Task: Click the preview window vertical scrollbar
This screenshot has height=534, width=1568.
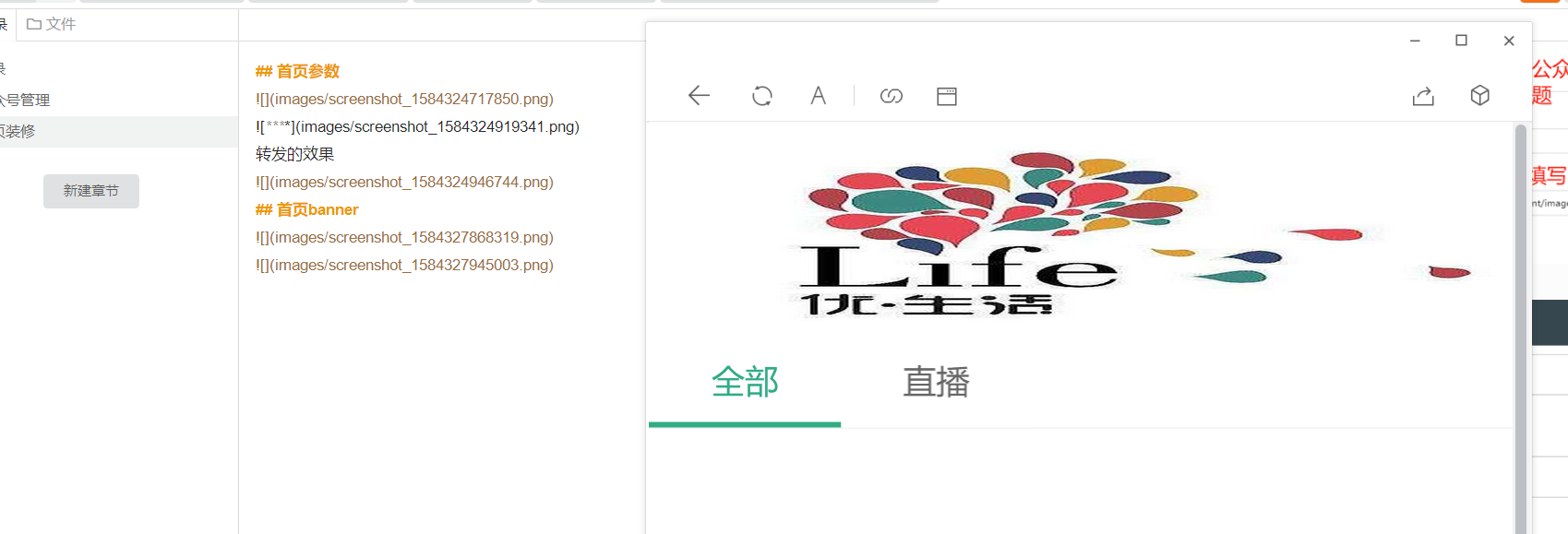Action: pyautogui.click(x=1521, y=327)
